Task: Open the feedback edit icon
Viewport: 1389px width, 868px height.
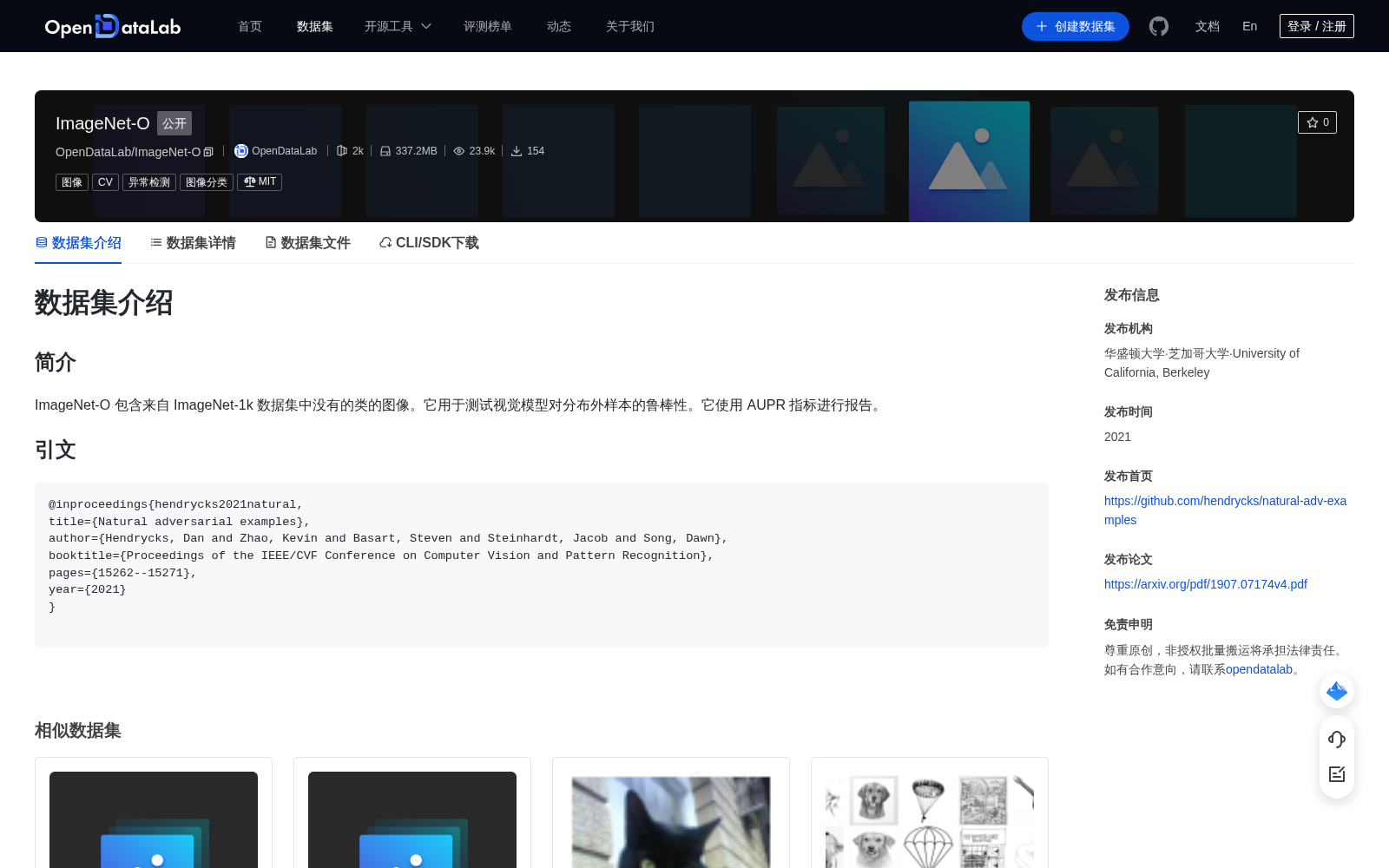Action: click(x=1337, y=774)
